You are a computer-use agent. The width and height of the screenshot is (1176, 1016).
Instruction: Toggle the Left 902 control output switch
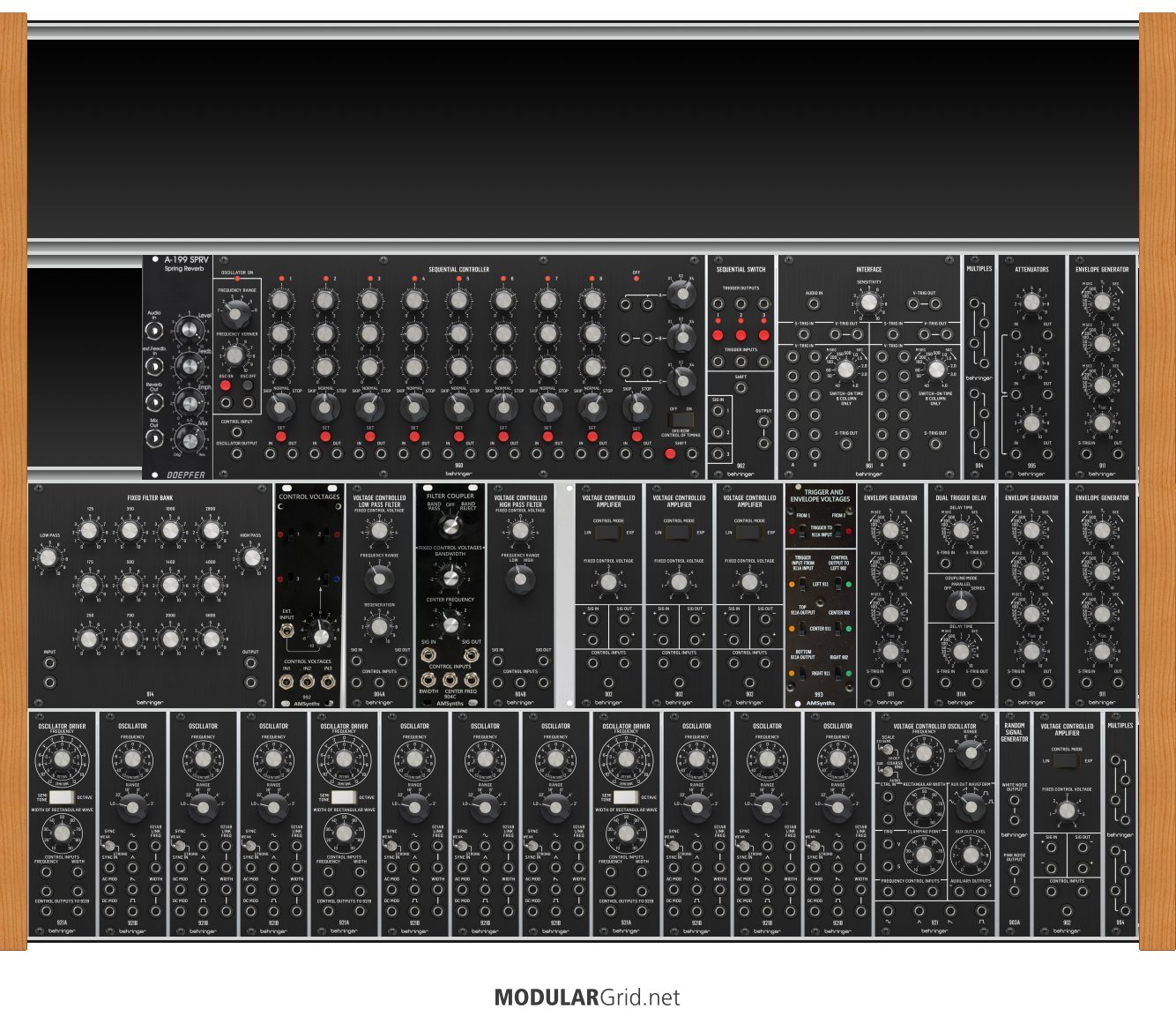[x=837, y=585]
